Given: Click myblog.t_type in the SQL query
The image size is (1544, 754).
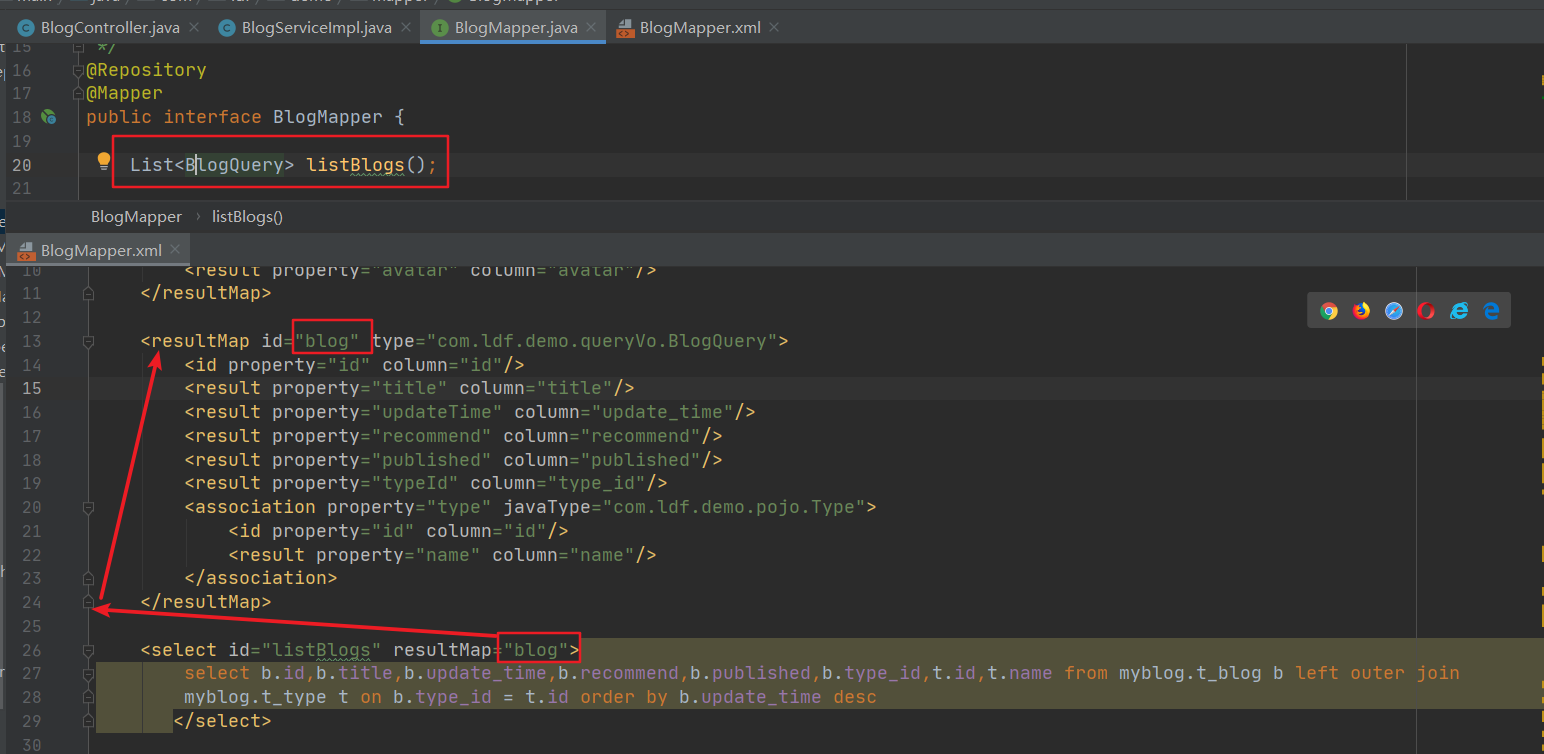Looking at the screenshot, I should 255,697.
